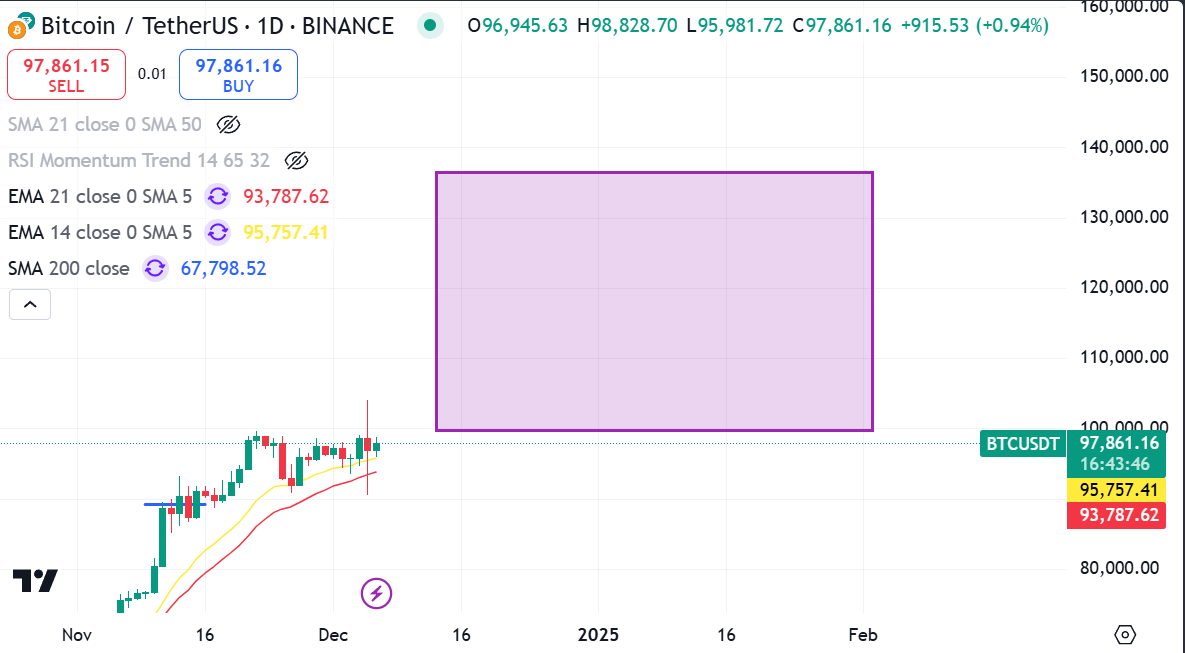Open Bitcoin / TetherUS symbol search
This screenshot has width=1185, height=653.
(217, 26)
